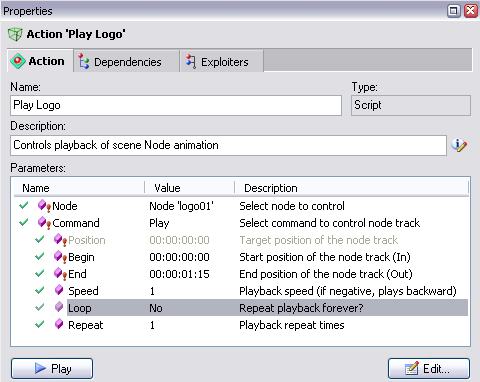Click the action cube icon beside the title
480x382 pixels.
(x=15, y=34)
